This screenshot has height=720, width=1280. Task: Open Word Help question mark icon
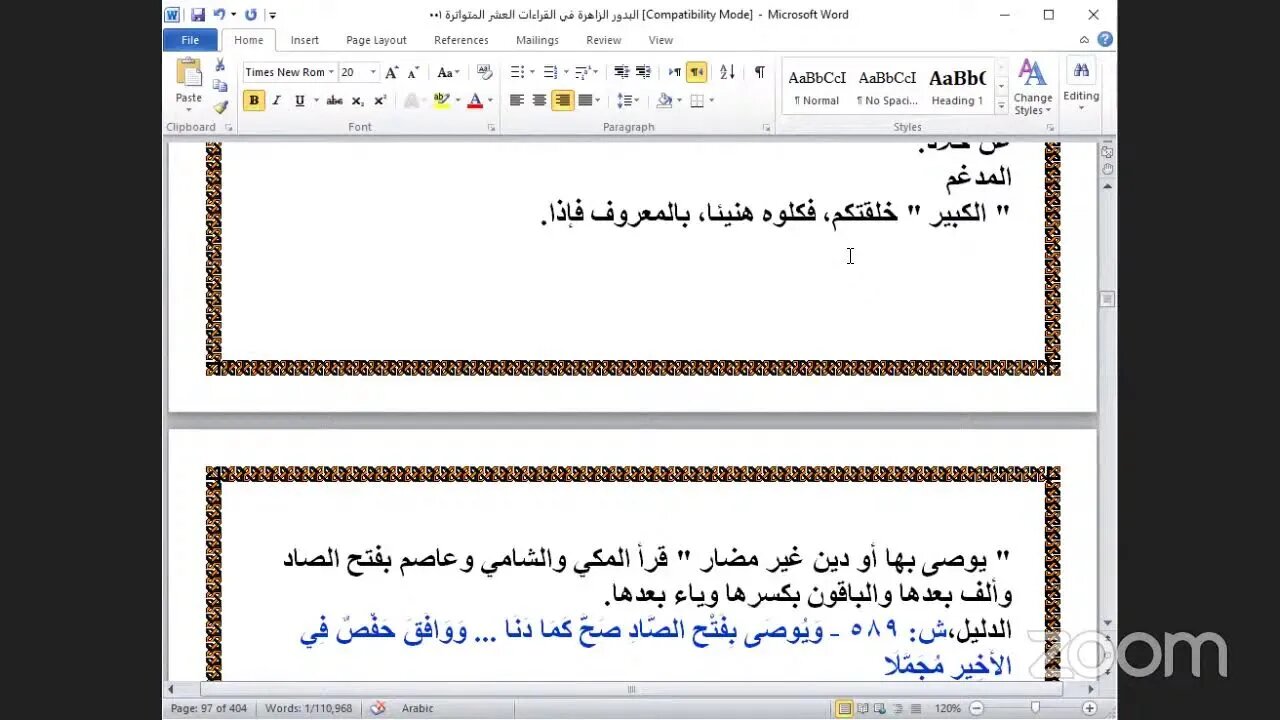(1105, 40)
